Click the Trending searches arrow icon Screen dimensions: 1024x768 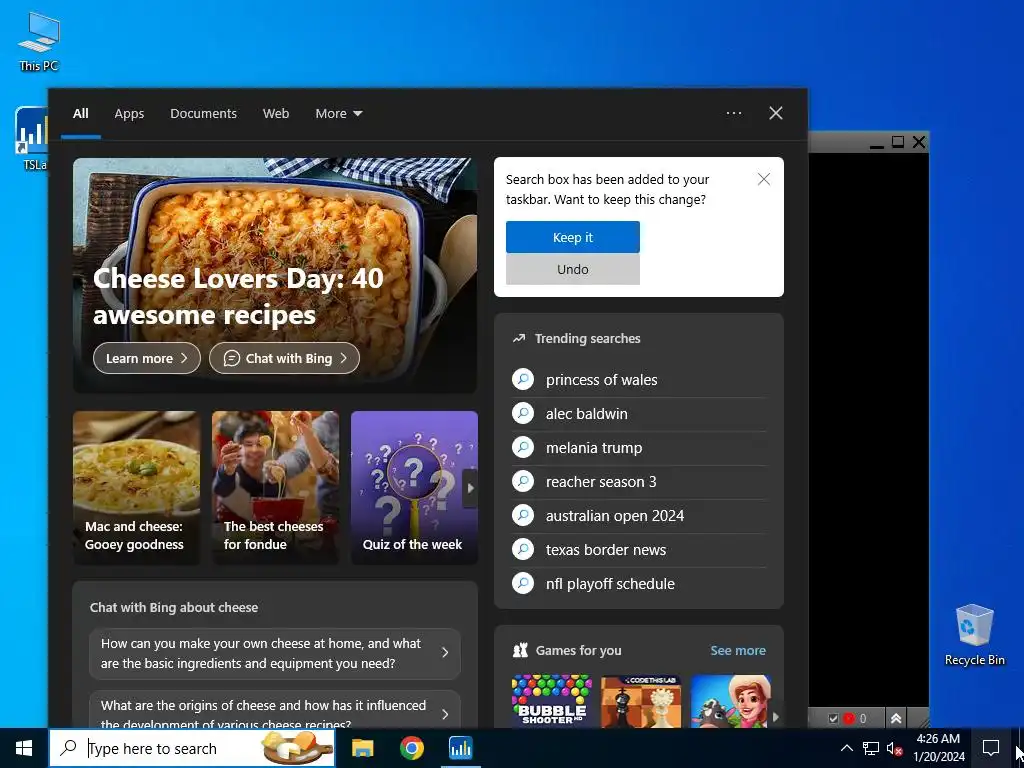(519, 338)
